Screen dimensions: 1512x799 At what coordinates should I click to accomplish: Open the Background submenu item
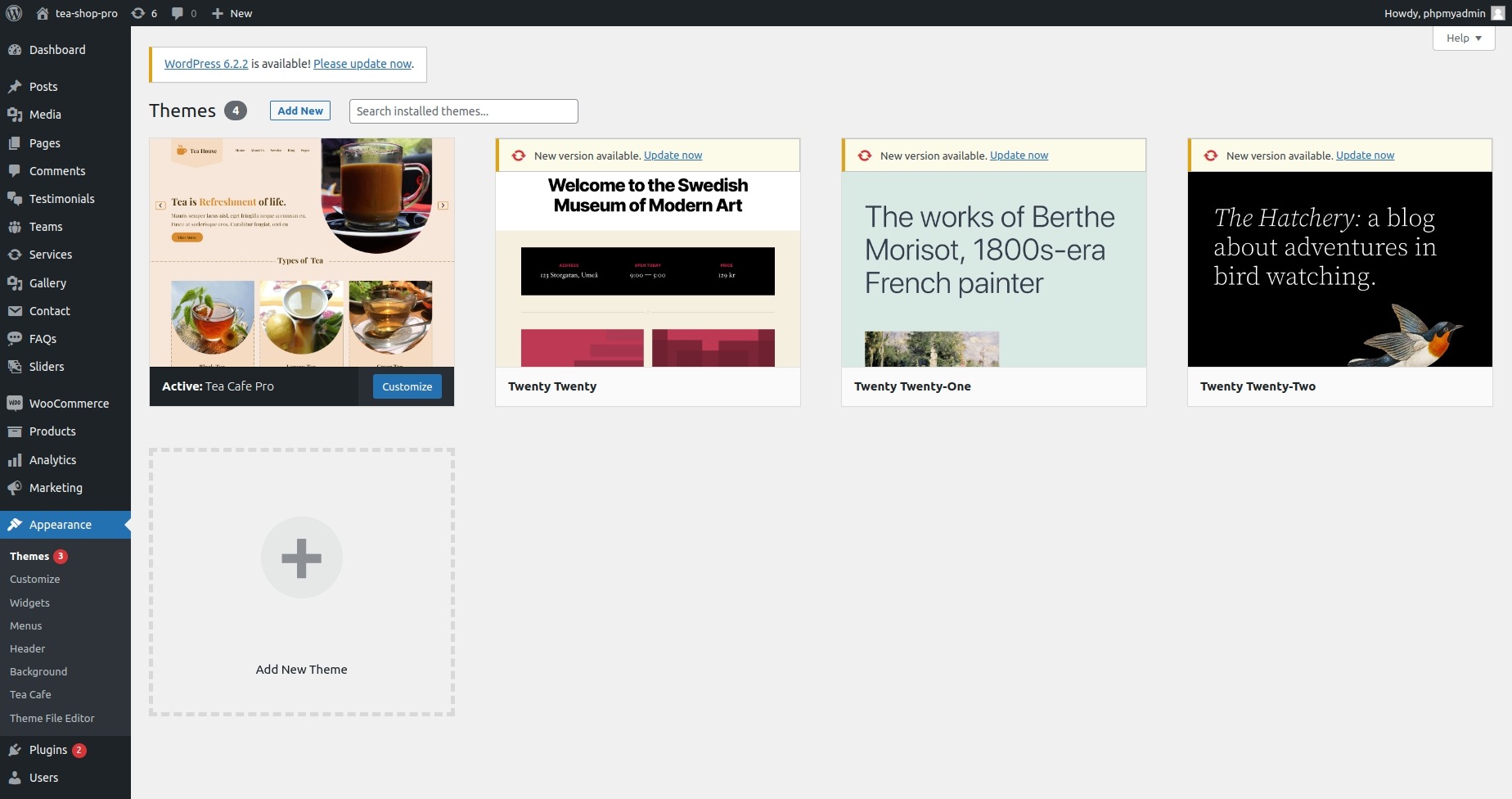tap(38, 671)
